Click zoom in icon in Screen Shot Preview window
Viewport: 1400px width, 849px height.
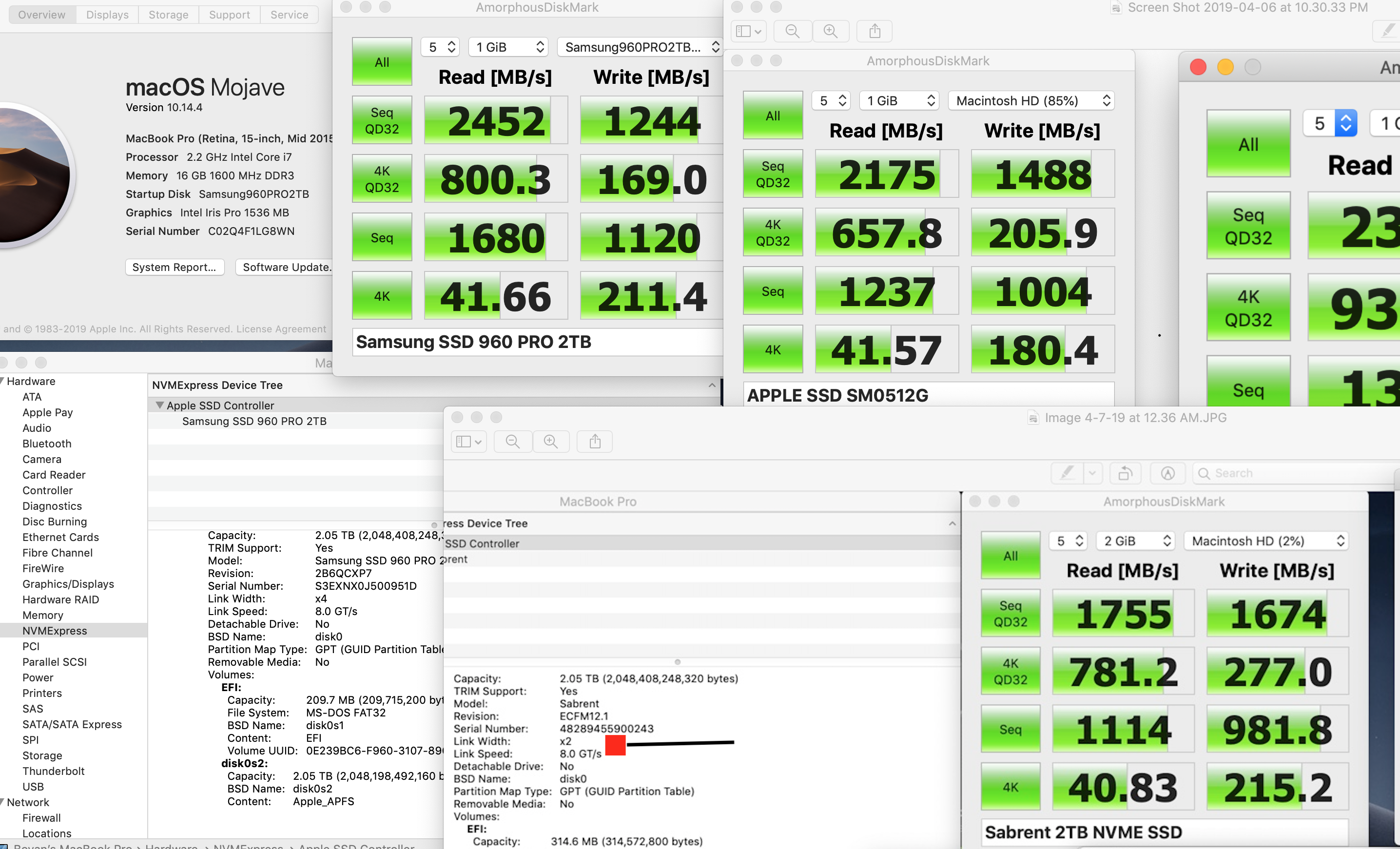(830, 31)
